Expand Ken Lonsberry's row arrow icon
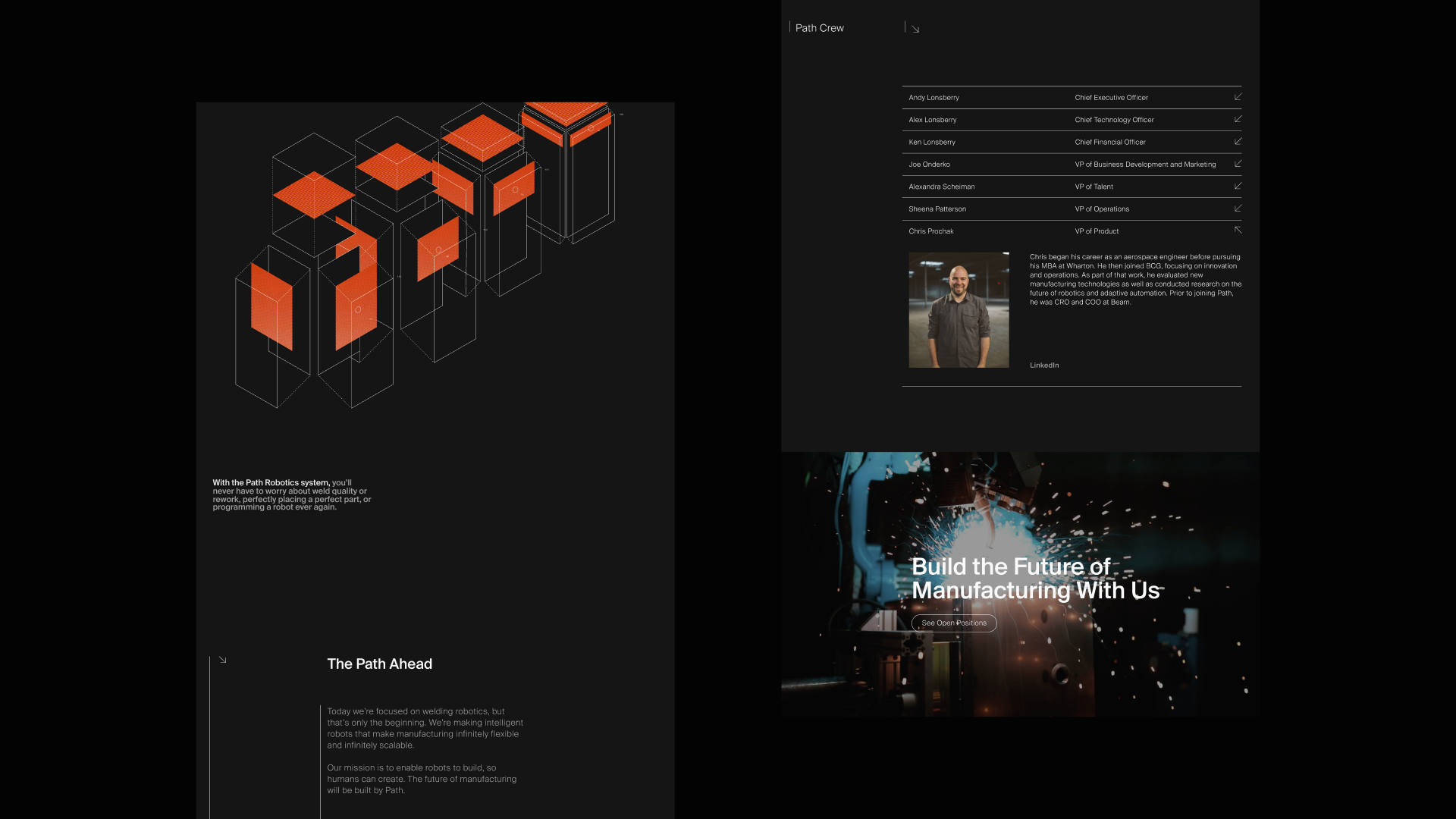 1238,142
